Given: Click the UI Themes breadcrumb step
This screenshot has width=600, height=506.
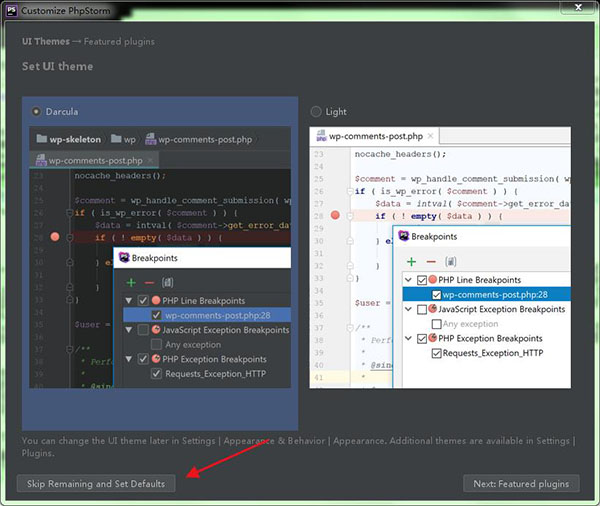Looking at the screenshot, I should pyautogui.click(x=46, y=41).
